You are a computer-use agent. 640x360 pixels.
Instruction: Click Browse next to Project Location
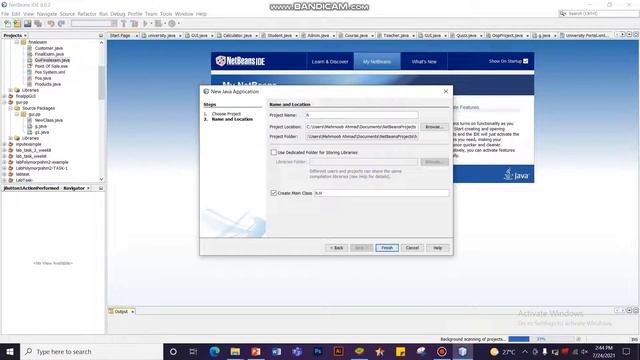[434, 127]
